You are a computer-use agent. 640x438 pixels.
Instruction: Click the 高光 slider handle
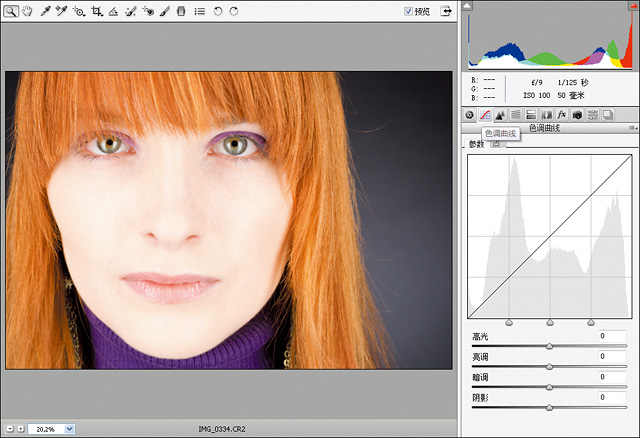click(550, 346)
